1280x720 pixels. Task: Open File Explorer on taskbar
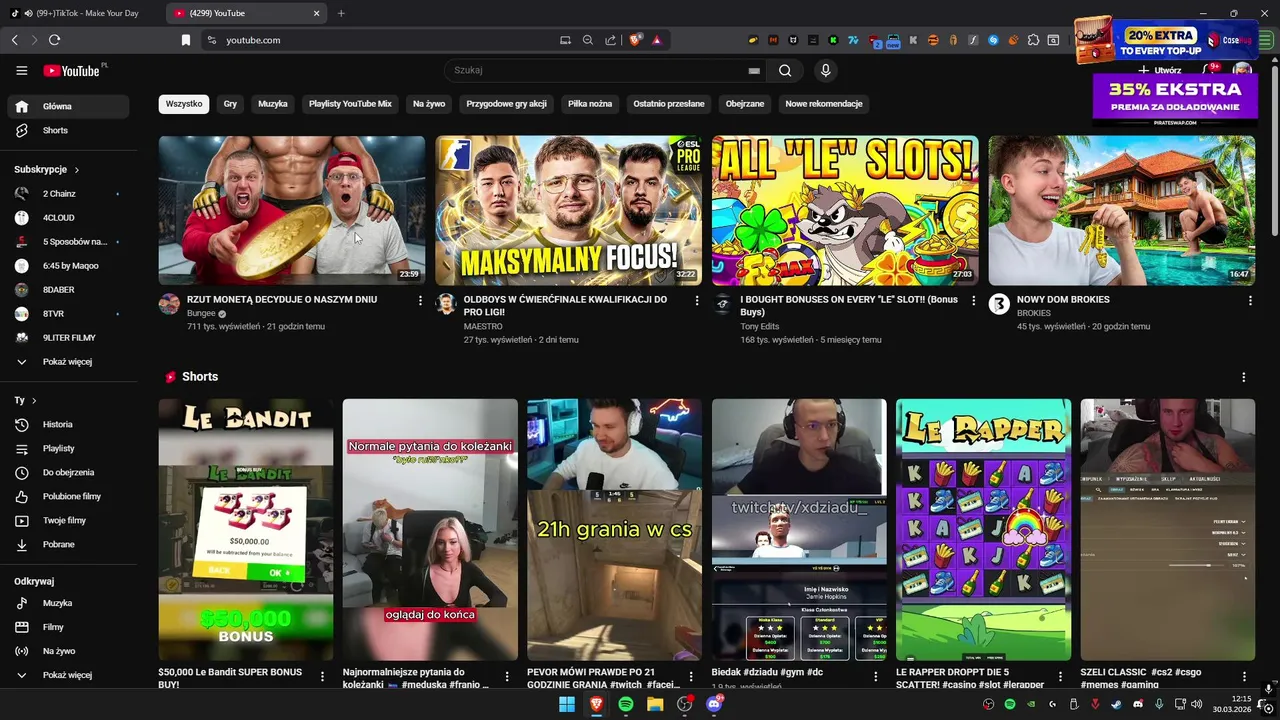pos(655,704)
